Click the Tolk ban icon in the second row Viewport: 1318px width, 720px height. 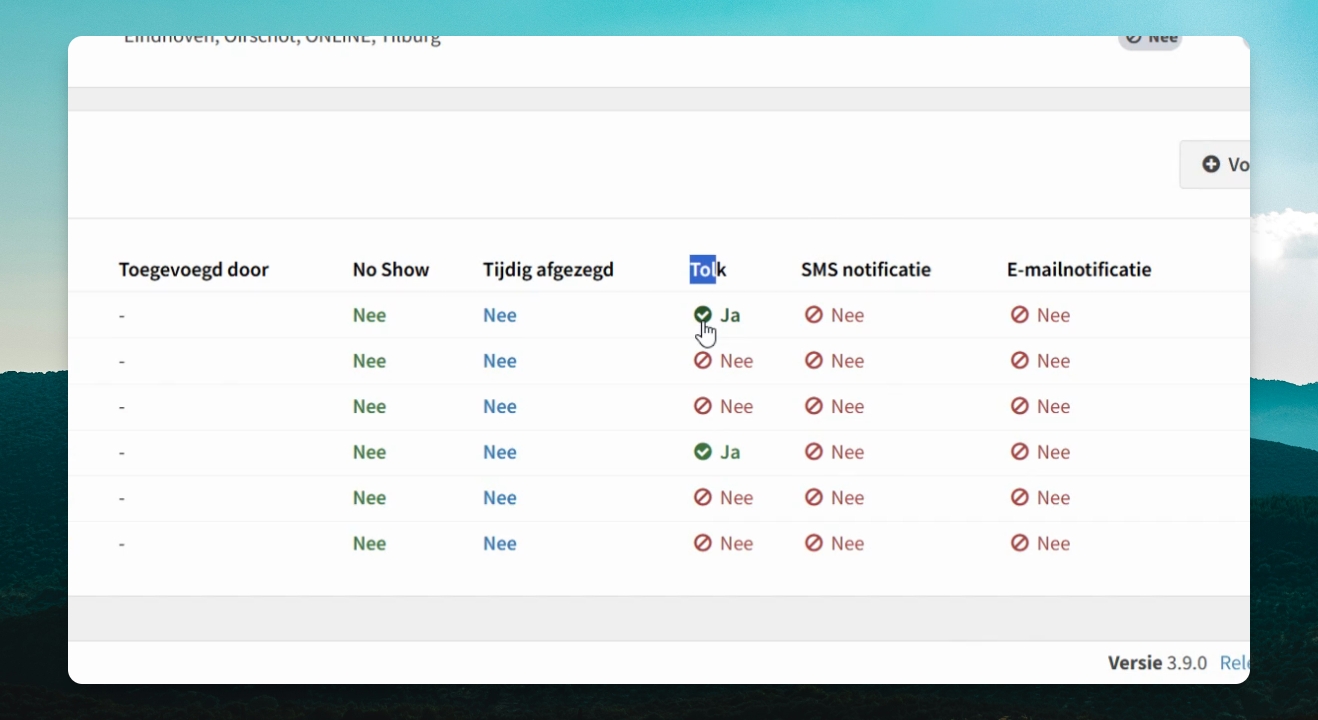pos(703,361)
